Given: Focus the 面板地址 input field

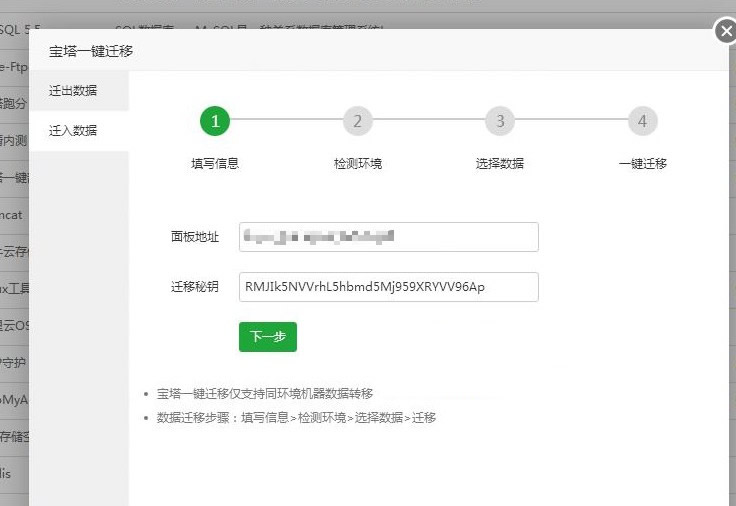Looking at the screenshot, I should [x=389, y=237].
